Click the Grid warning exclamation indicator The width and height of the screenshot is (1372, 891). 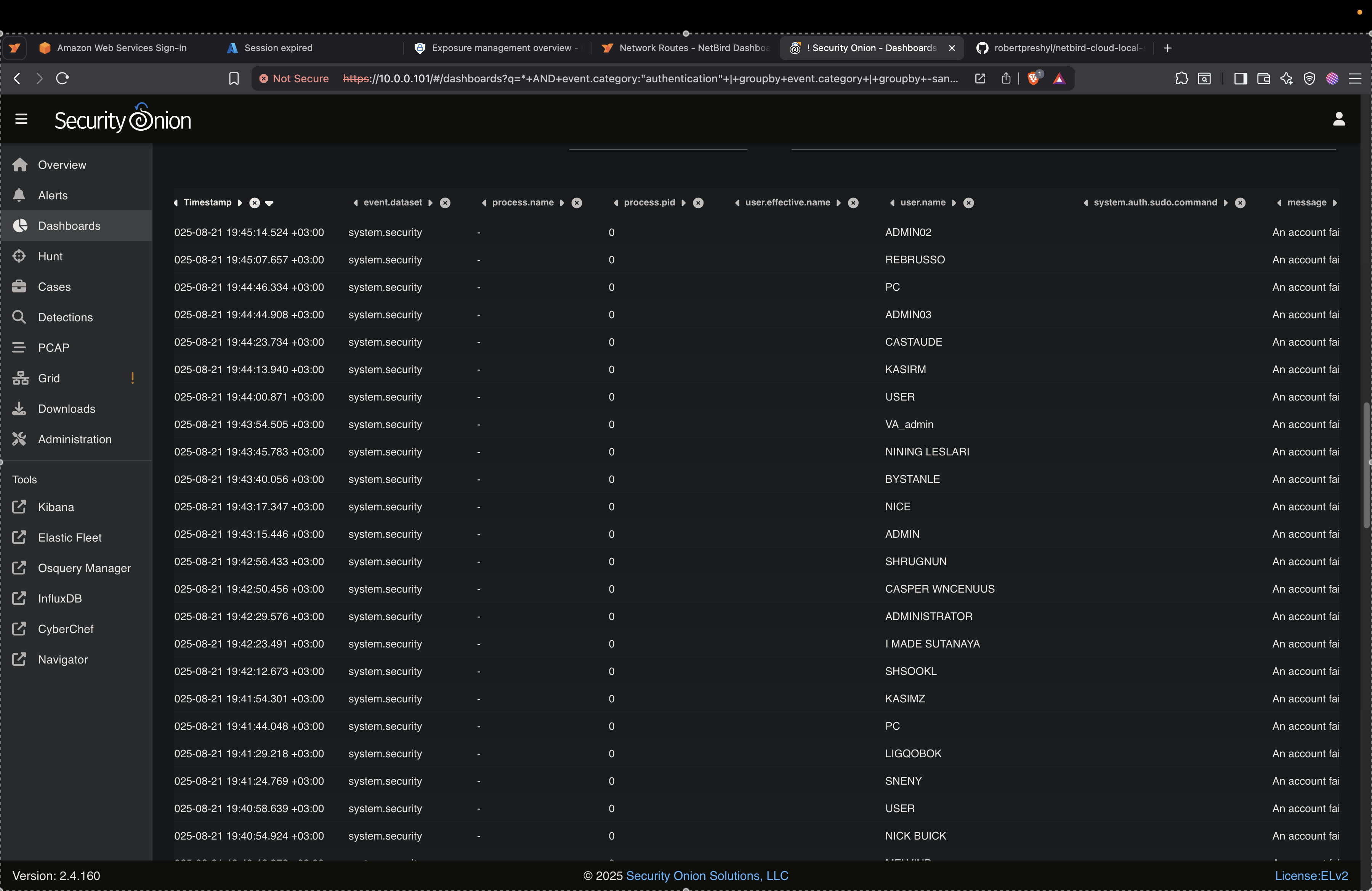pos(133,378)
